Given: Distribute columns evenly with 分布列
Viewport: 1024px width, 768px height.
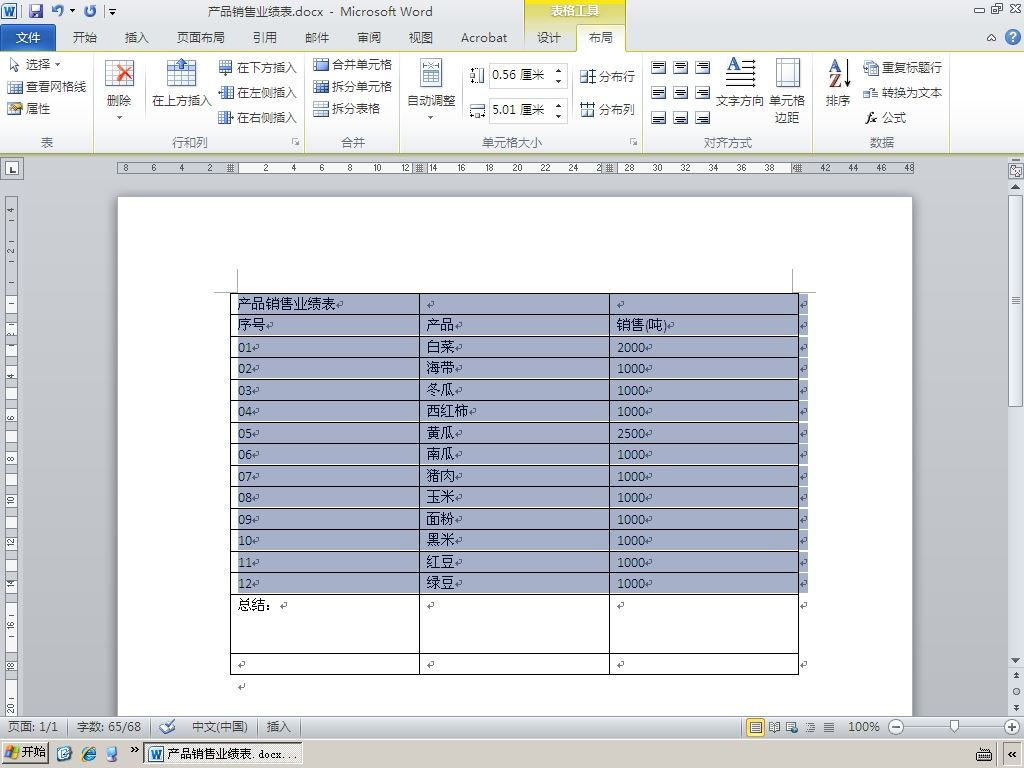Looking at the screenshot, I should click(607, 109).
